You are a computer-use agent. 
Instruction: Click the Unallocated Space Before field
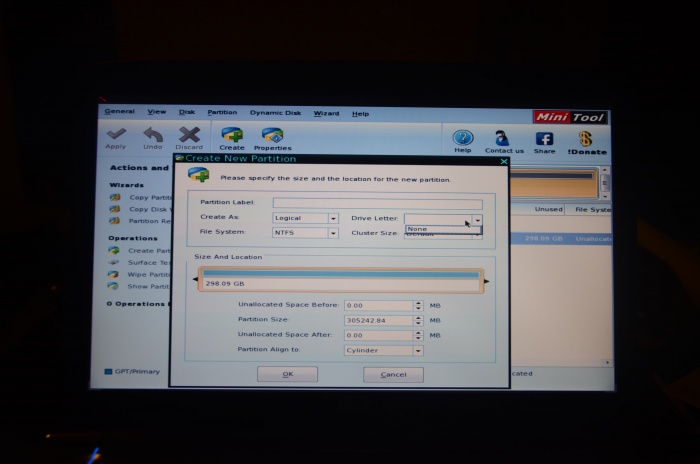pyautogui.click(x=379, y=305)
